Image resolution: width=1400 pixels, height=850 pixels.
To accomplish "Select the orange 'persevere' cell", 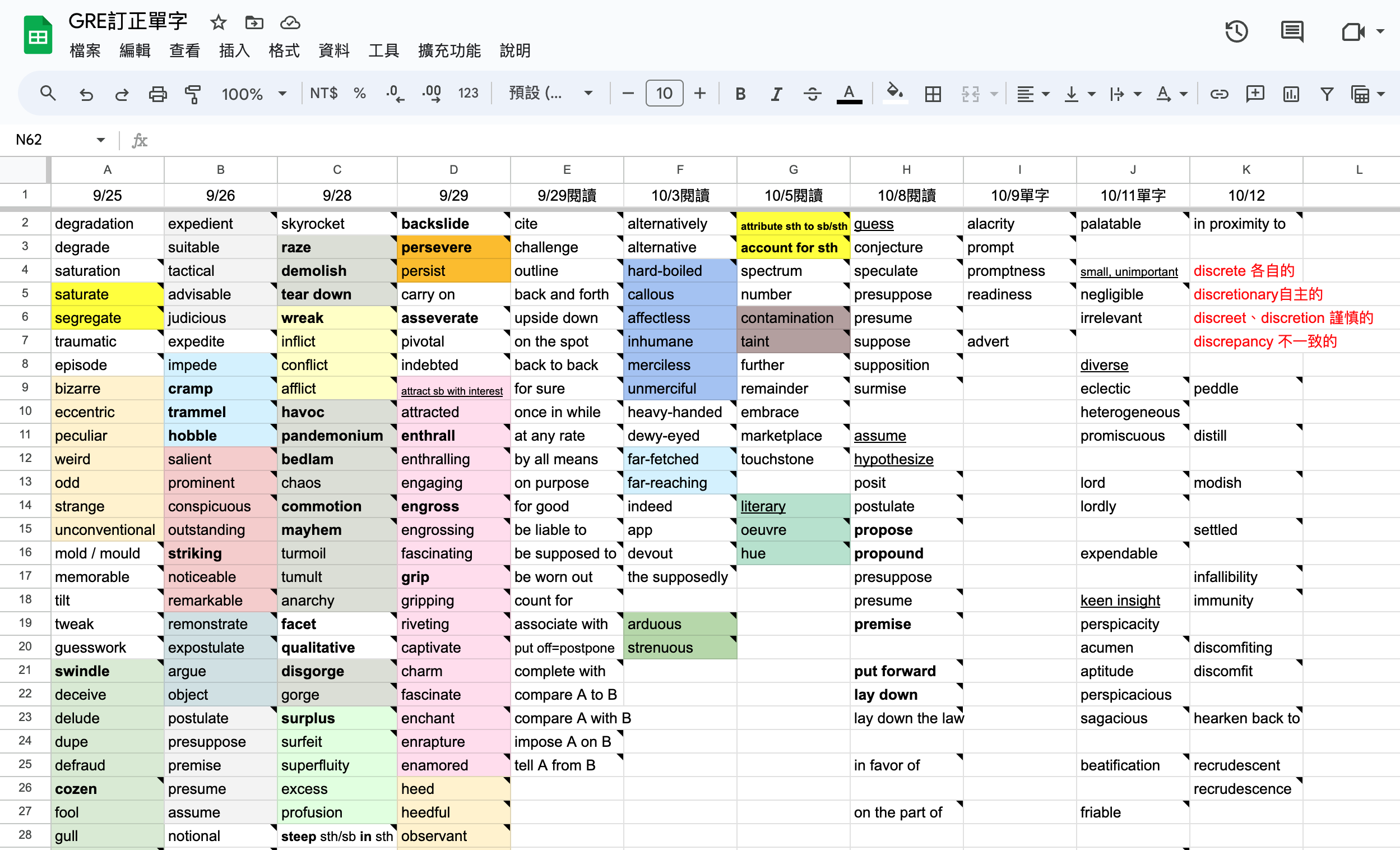I will [x=453, y=247].
